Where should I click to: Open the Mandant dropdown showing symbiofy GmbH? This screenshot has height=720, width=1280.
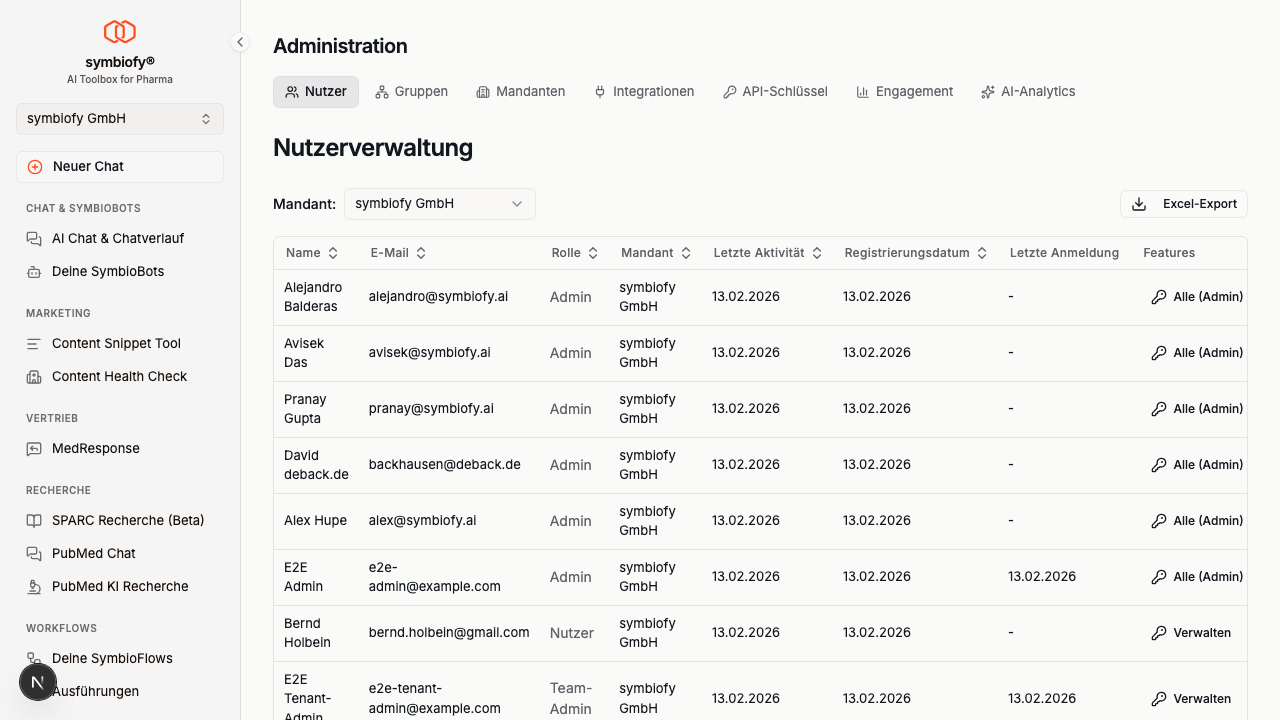(x=439, y=203)
